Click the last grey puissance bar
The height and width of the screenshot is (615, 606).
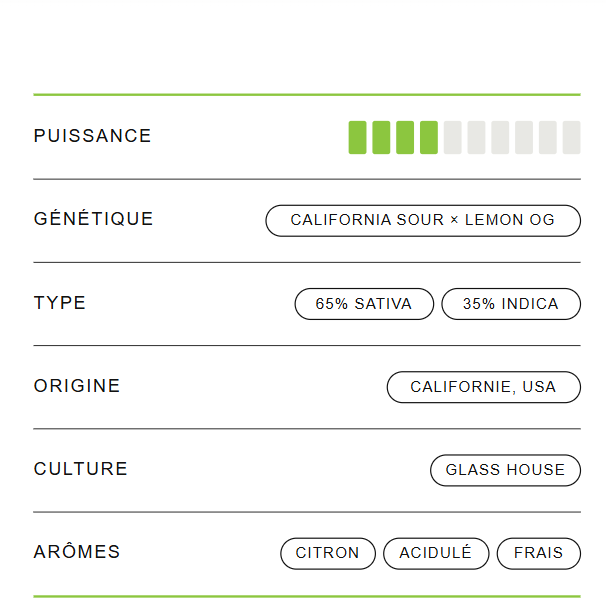(x=571, y=137)
